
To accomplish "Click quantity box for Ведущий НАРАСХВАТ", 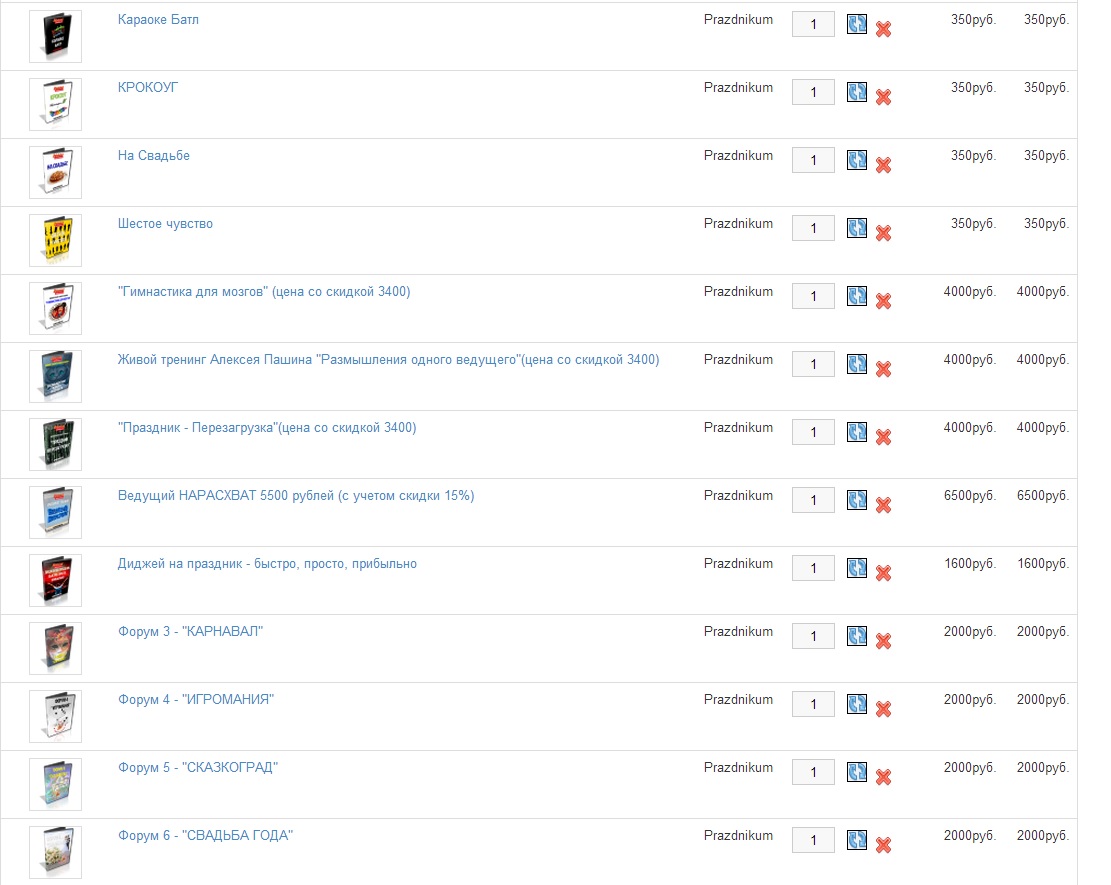I will [813, 500].
